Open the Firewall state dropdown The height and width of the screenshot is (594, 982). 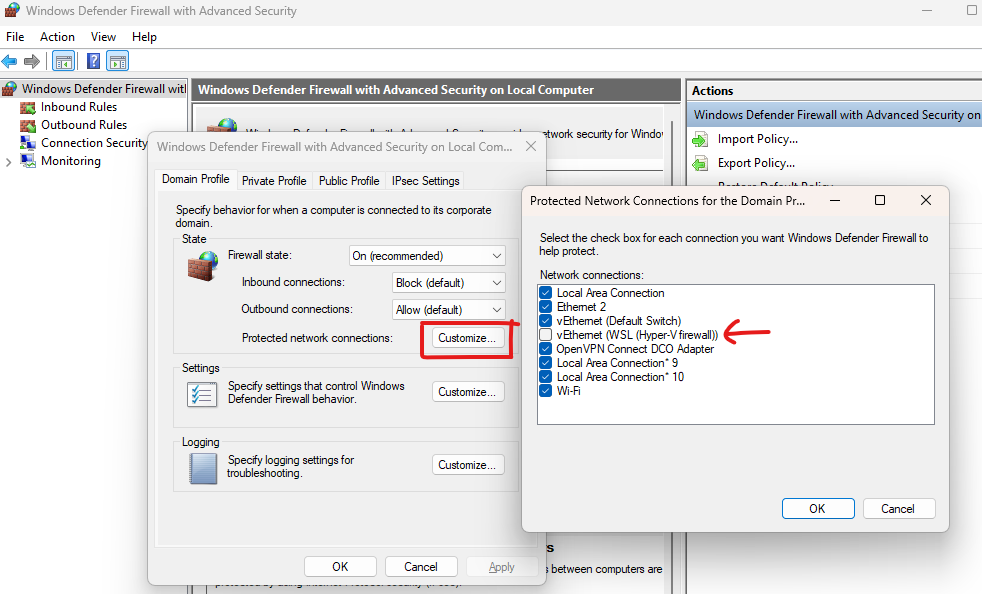click(x=427, y=256)
